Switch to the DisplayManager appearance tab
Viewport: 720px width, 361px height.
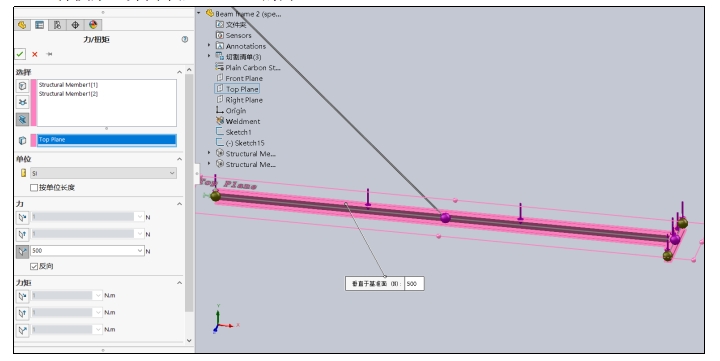[93, 25]
